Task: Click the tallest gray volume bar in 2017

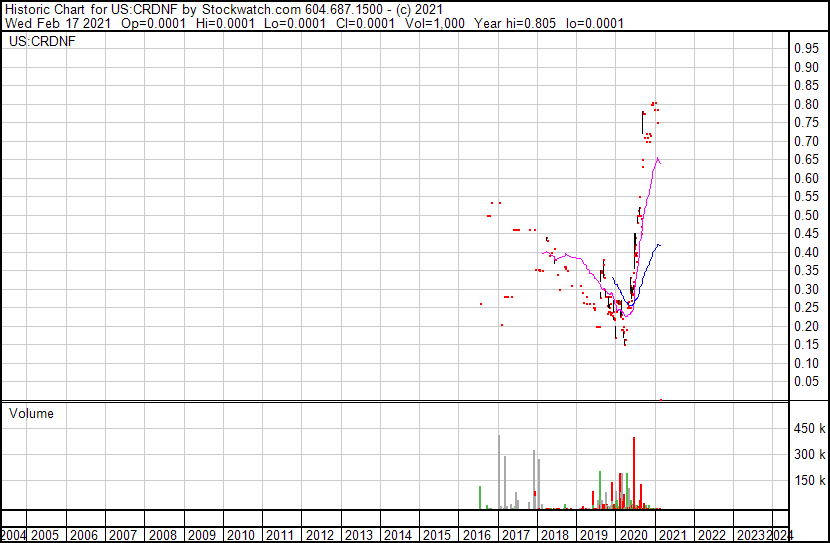Action: pyautogui.click(x=499, y=472)
